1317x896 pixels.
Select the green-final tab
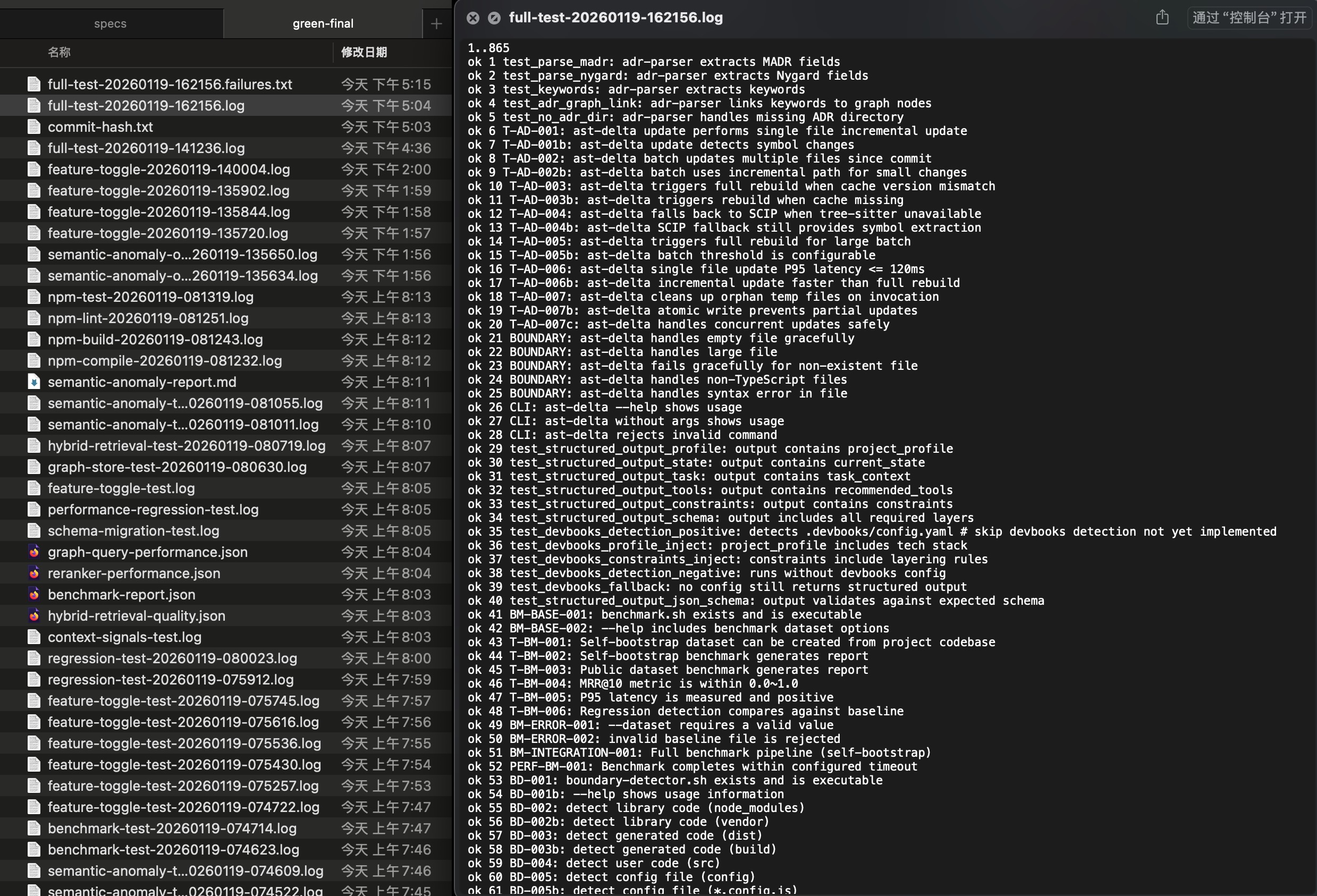pos(323,24)
